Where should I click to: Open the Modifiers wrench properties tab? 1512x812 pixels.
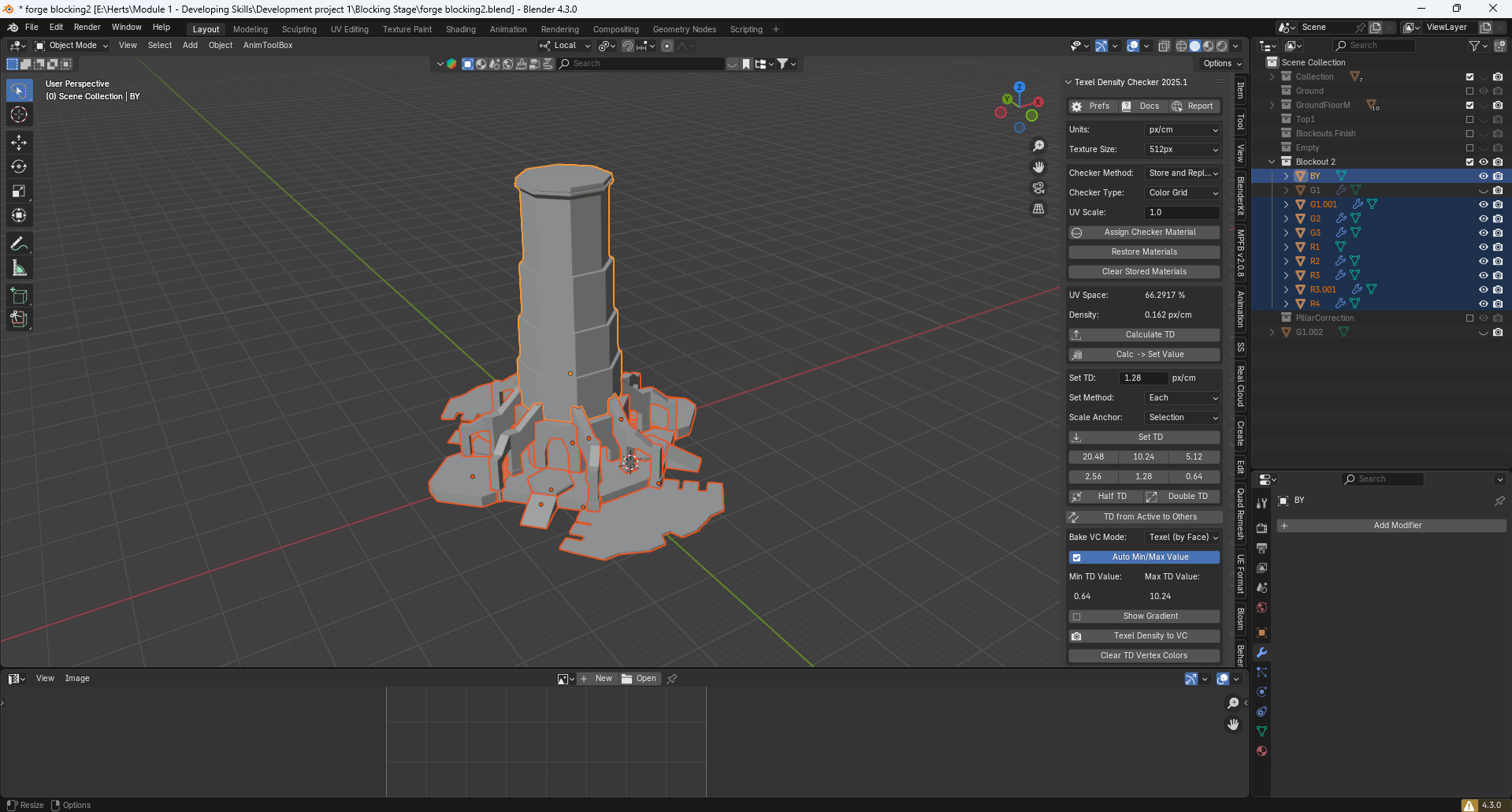coord(1261,653)
